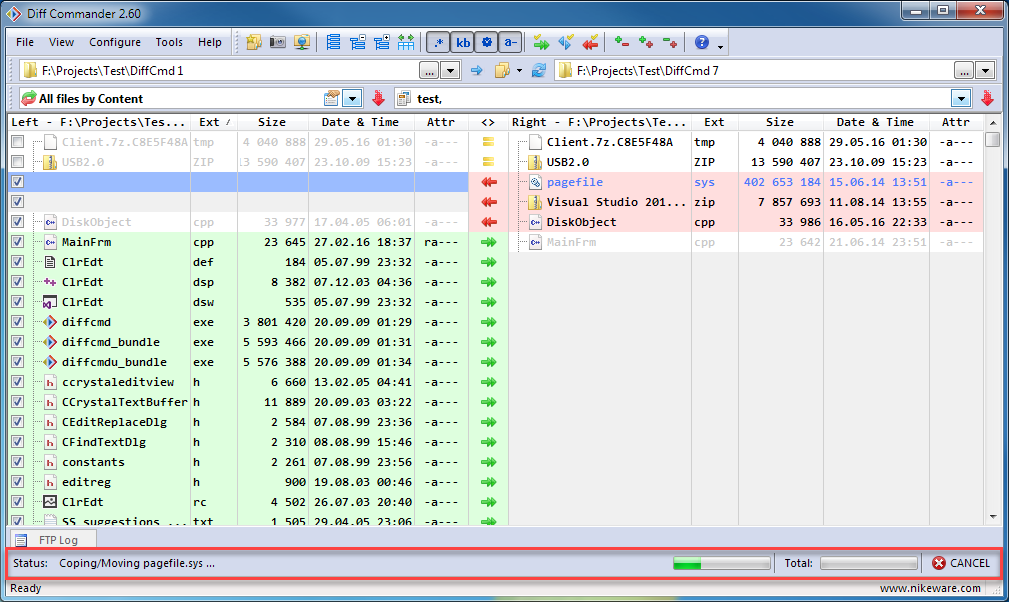Click the help question mark icon
The width and height of the screenshot is (1009, 602).
(x=702, y=42)
